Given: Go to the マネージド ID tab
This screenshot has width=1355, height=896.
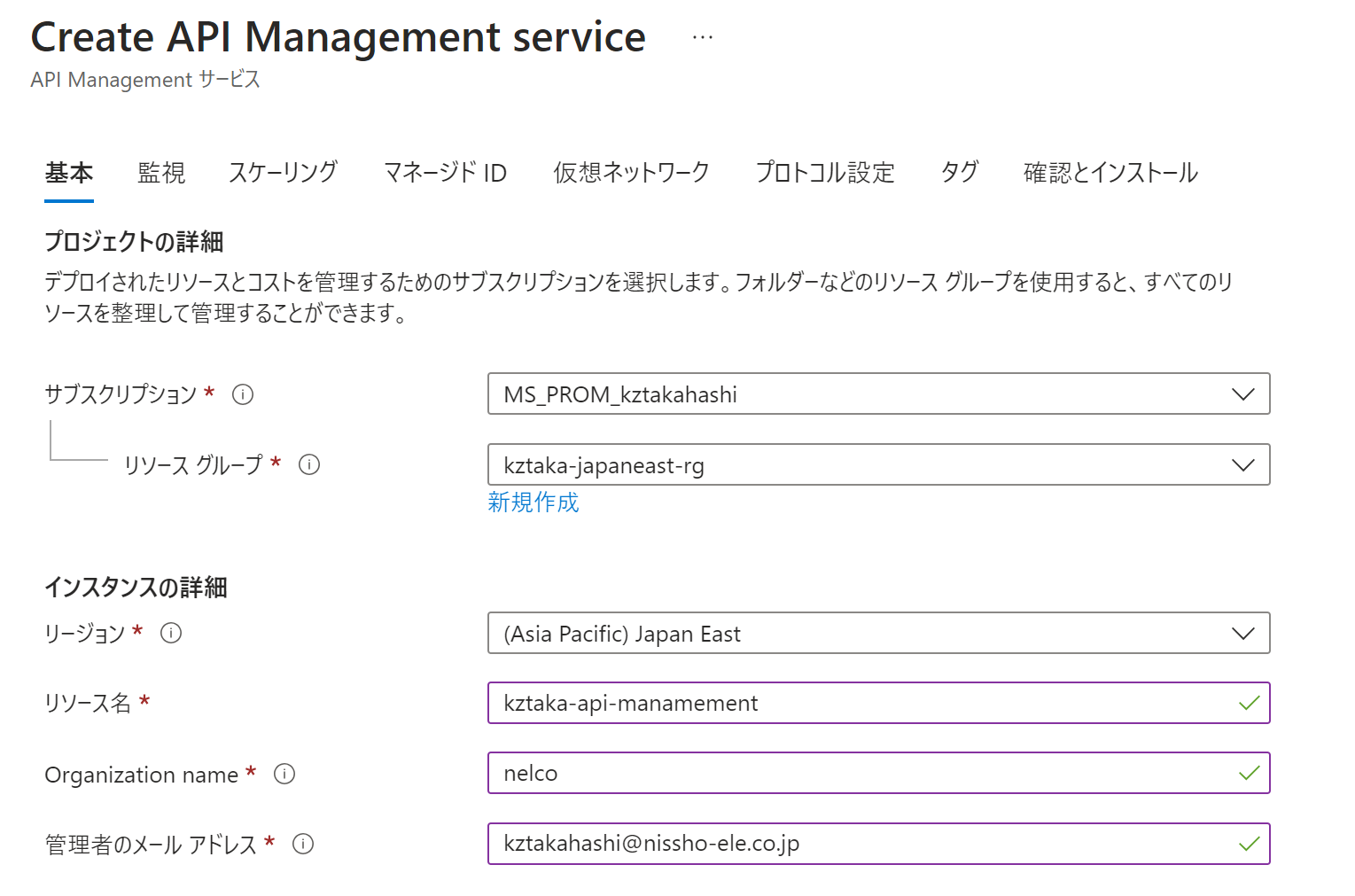Looking at the screenshot, I should (x=445, y=172).
